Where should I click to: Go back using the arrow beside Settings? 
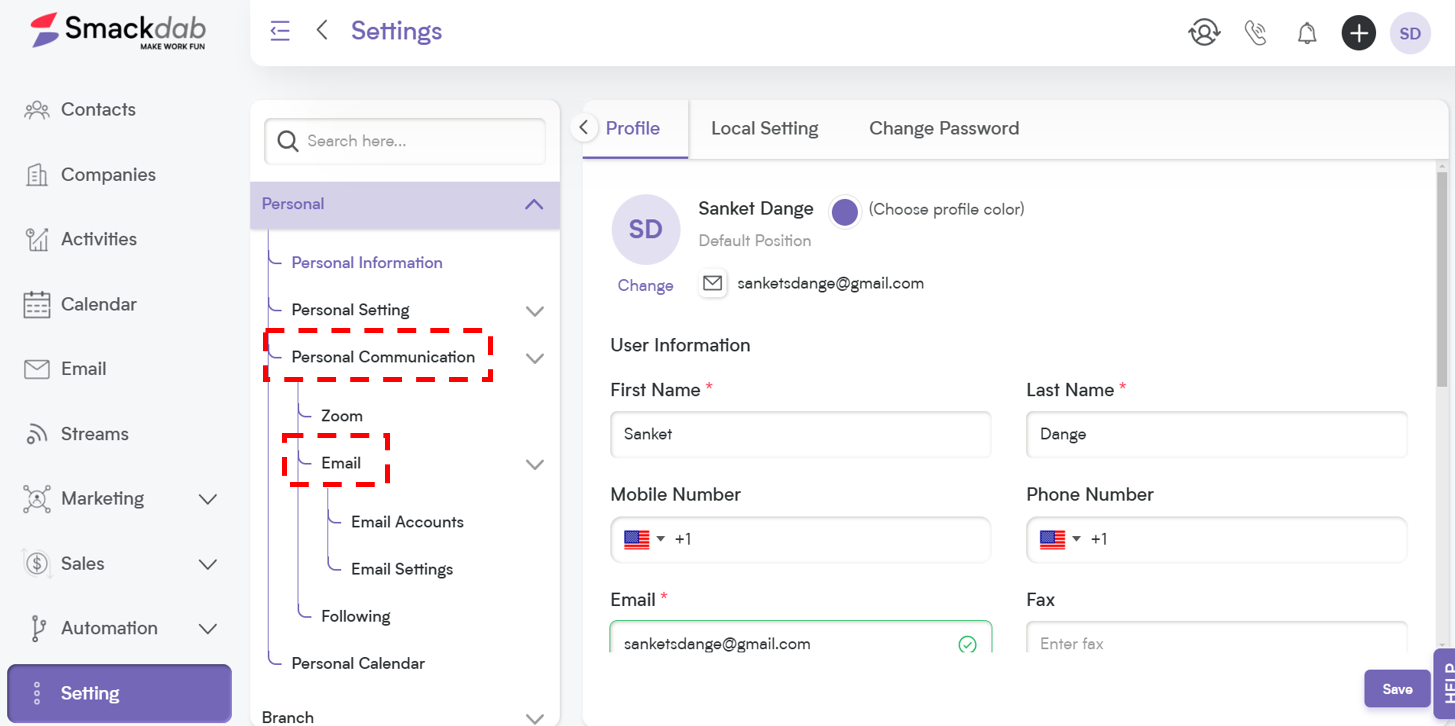point(322,31)
